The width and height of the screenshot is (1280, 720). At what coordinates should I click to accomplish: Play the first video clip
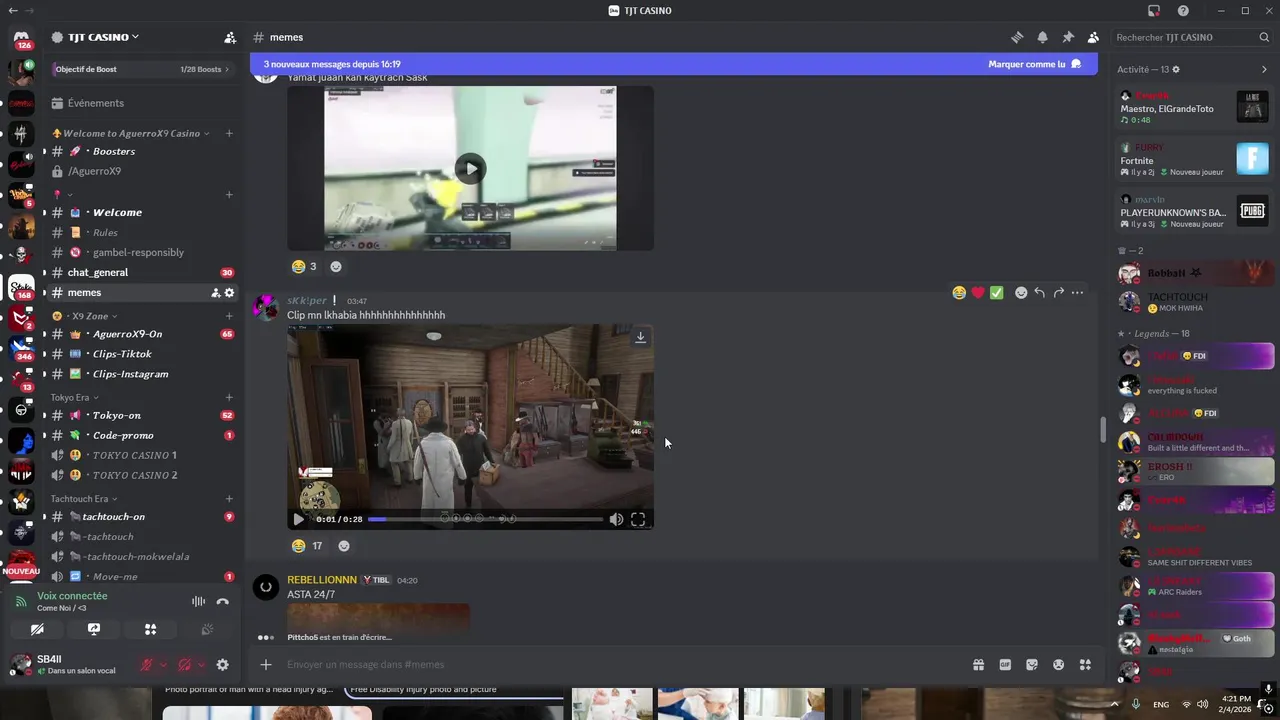coord(470,168)
